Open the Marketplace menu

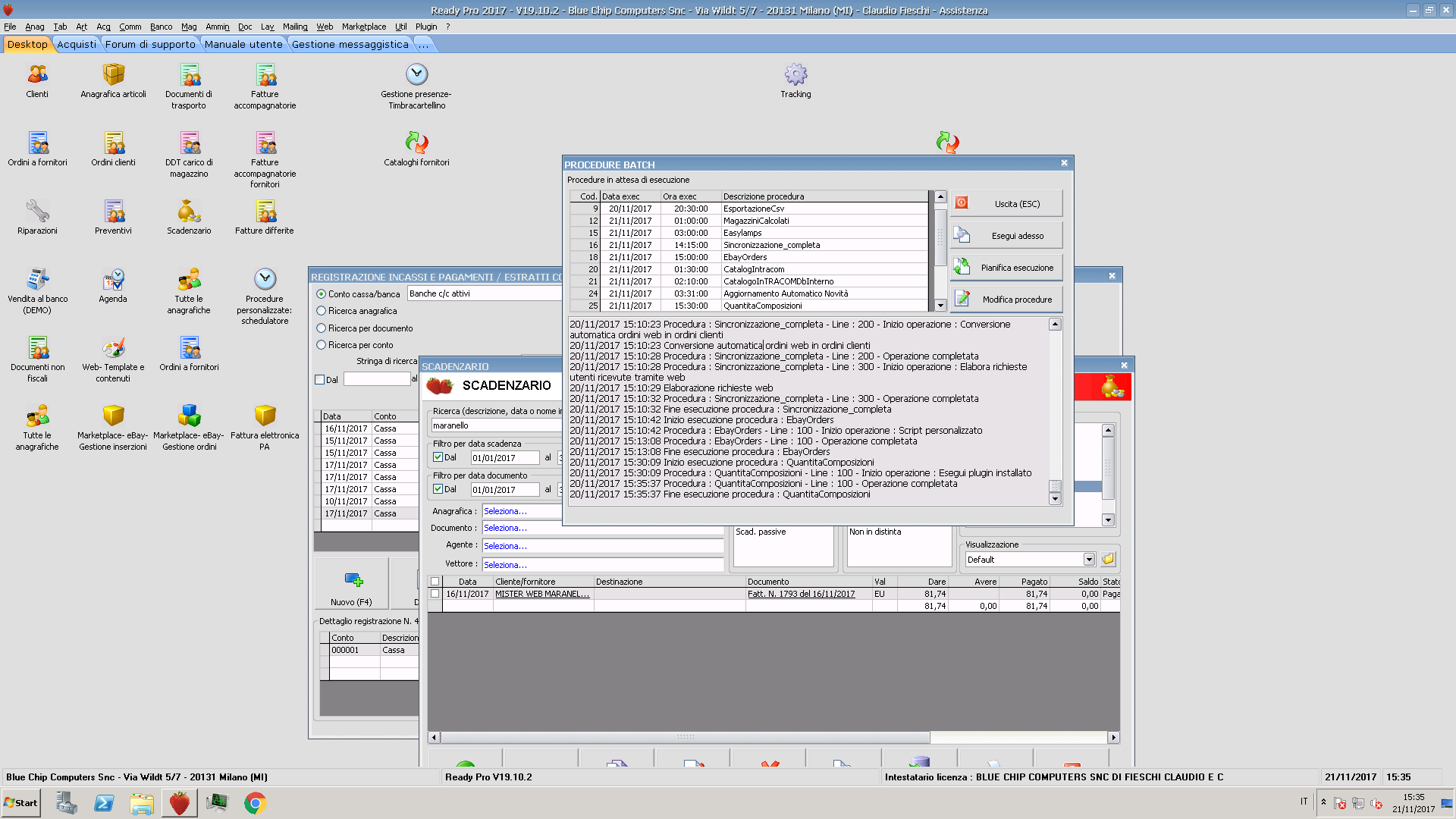(364, 27)
